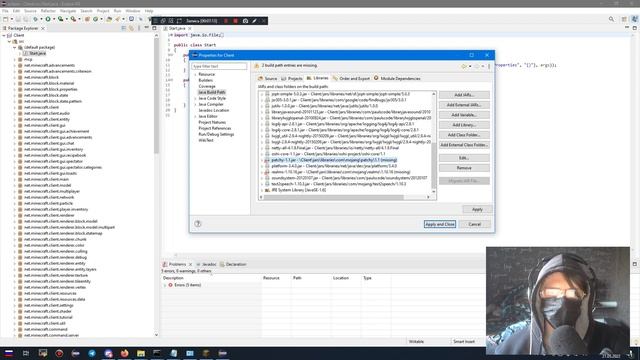The image size is (640, 360).
Task: Cancel the Properties dialog
Action: 474,224
